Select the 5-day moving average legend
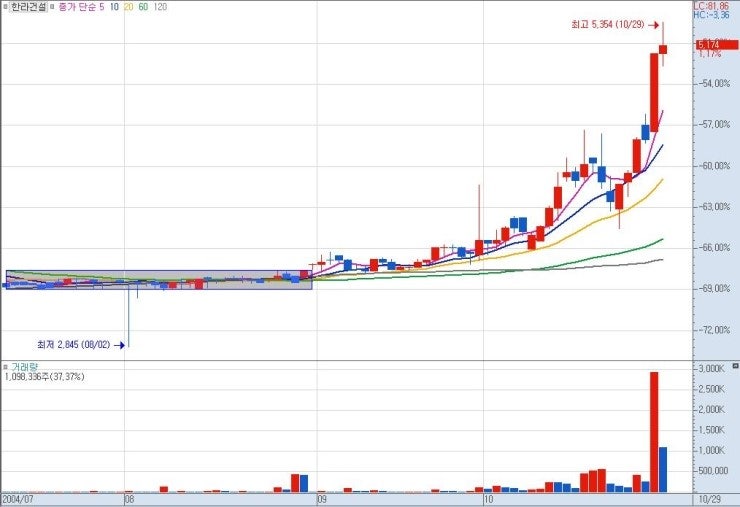Image resolution: width=740 pixels, height=507 pixels. coord(101,7)
